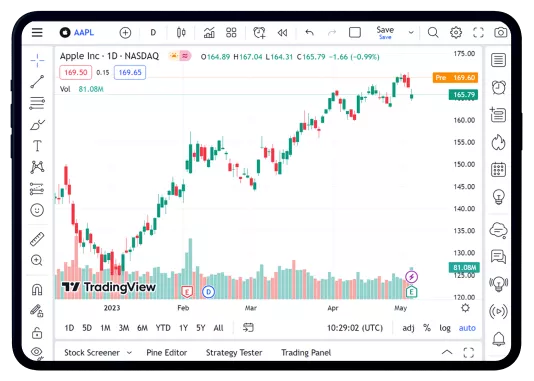Toggle stay in drawing mode
Image resolution: width=534 pixels, height=381 pixels.
pos(37,311)
